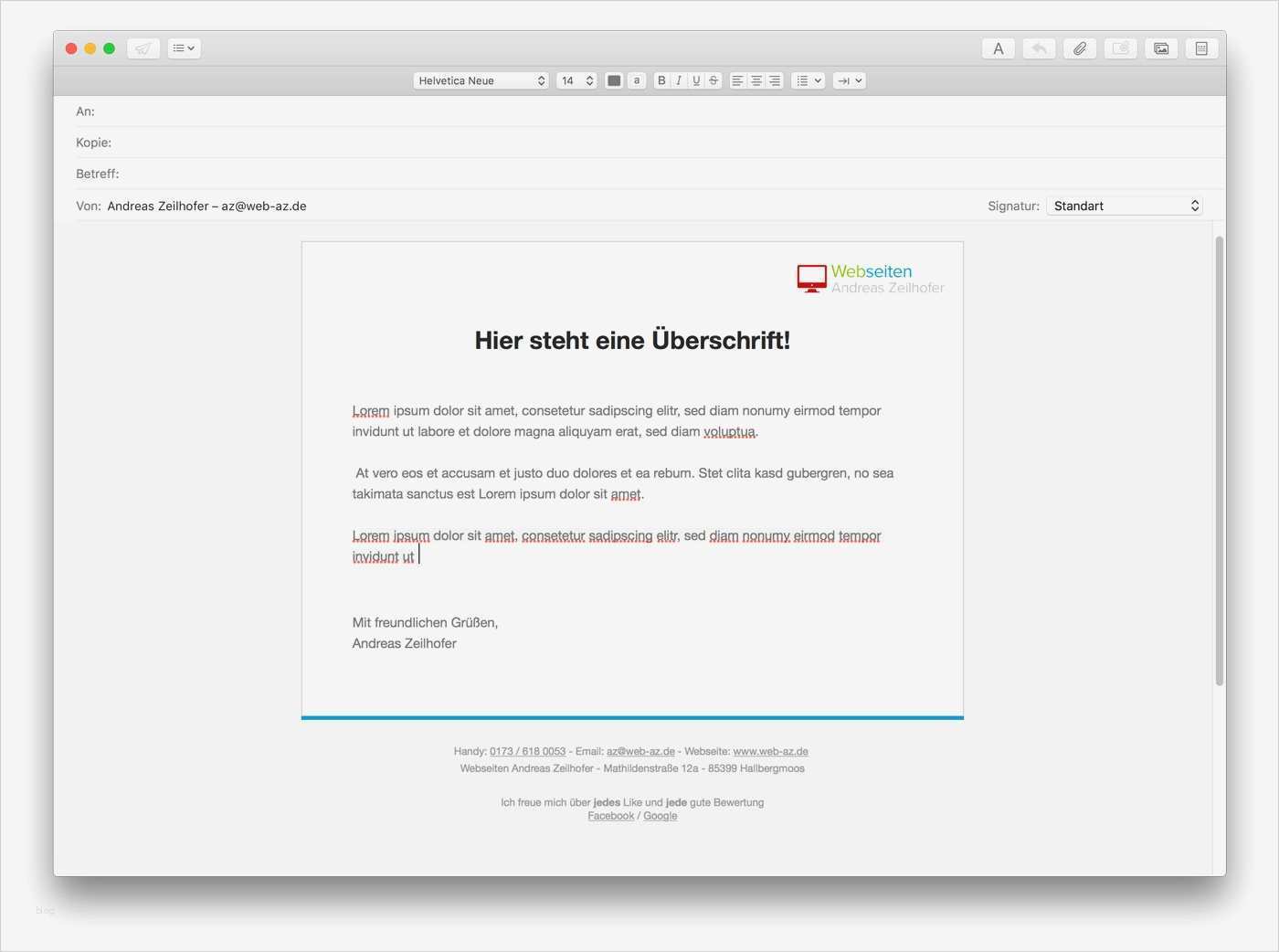Viewport: 1279px width, 952px height.
Task: Toggle bold formatting
Action: (x=661, y=80)
